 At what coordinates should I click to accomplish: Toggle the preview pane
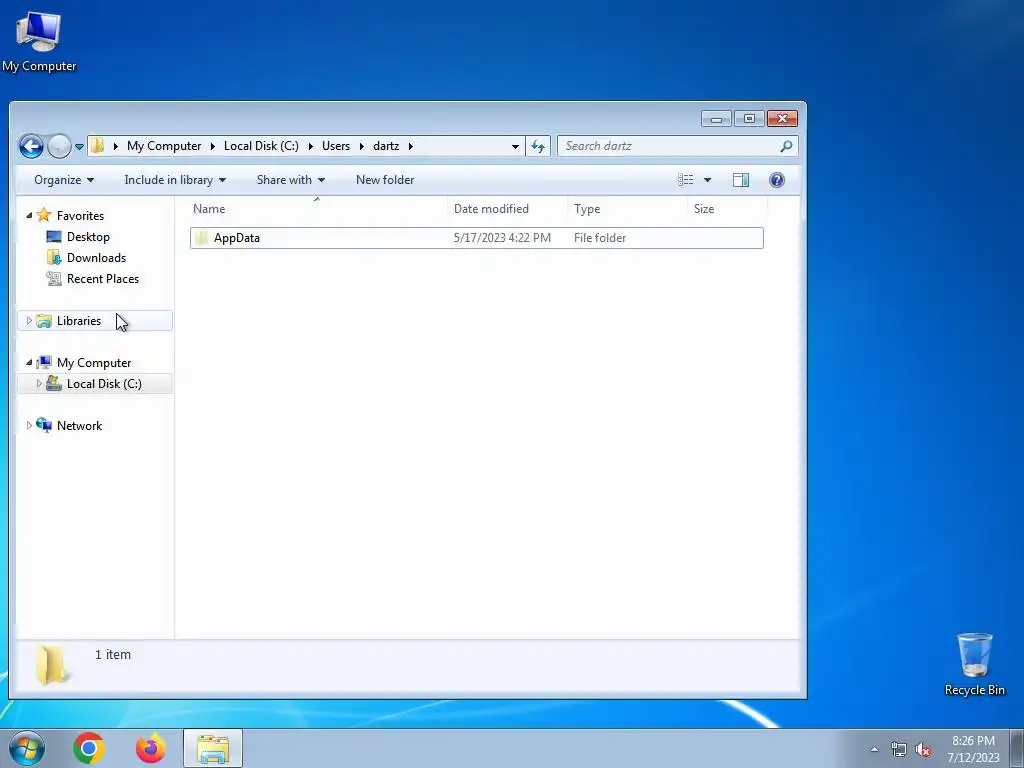(741, 180)
